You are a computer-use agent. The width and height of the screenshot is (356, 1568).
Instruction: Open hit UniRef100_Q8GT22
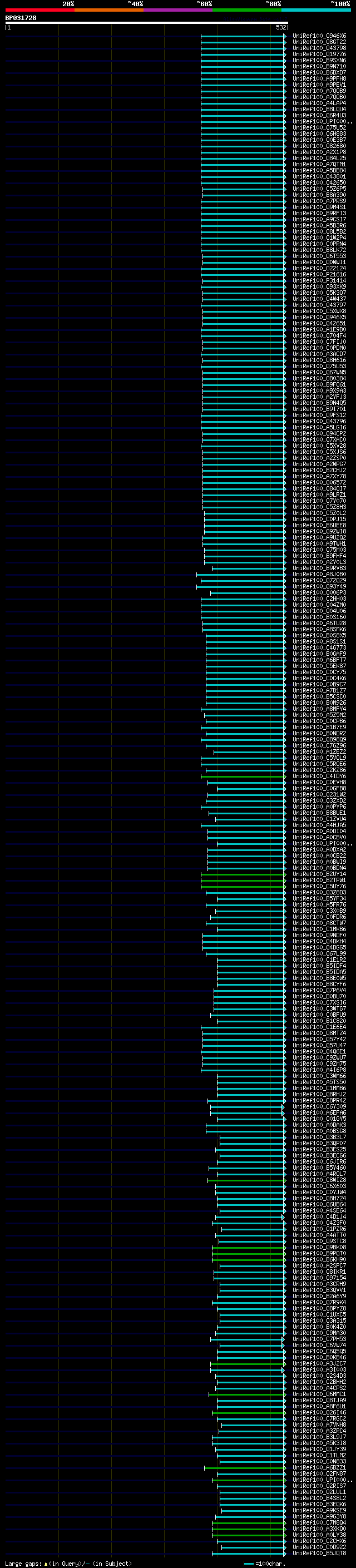click(x=319, y=42)
